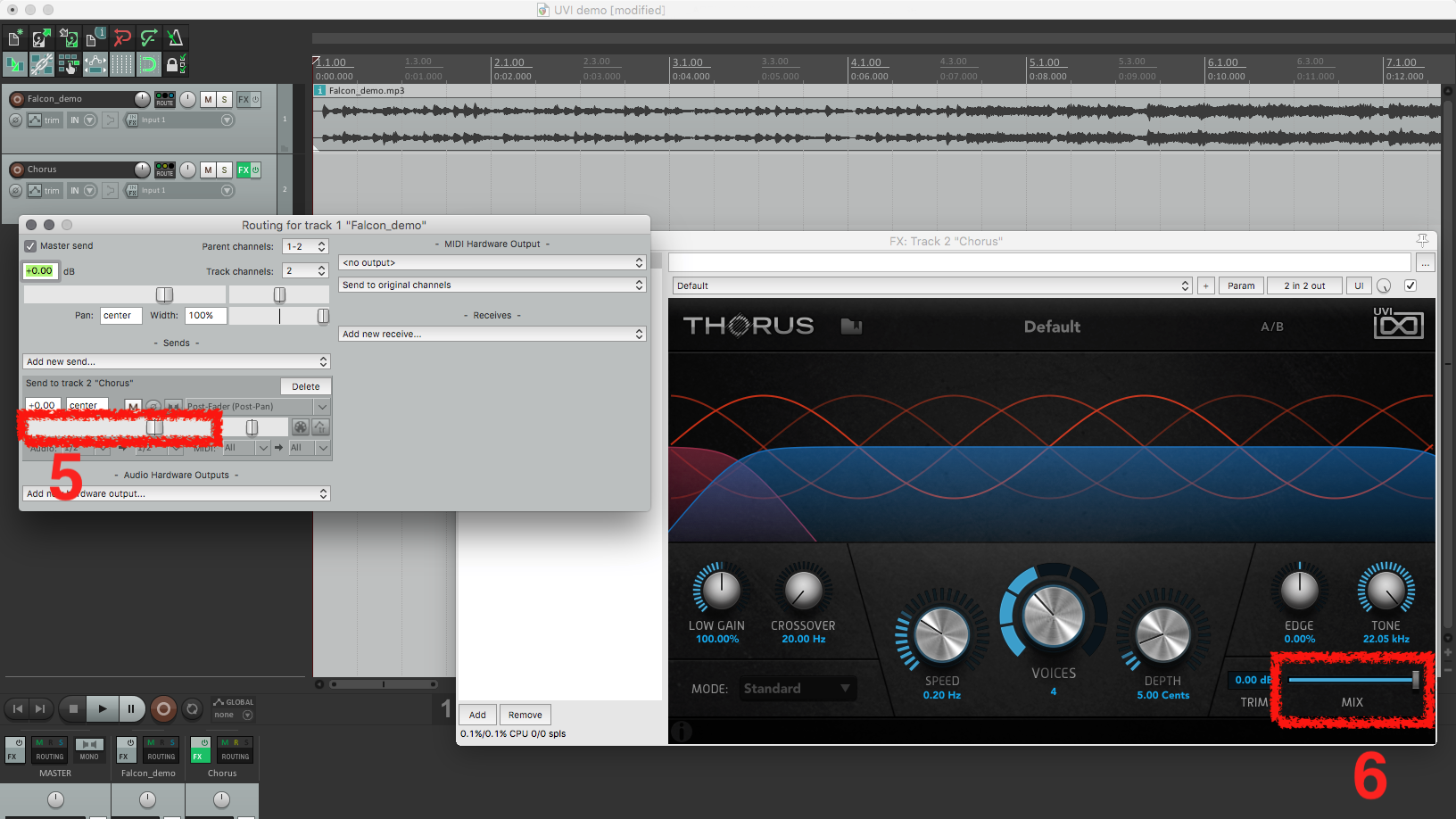Mute the Falcon_demo track
Screen dimensions: 1456x819
point(208,99)
